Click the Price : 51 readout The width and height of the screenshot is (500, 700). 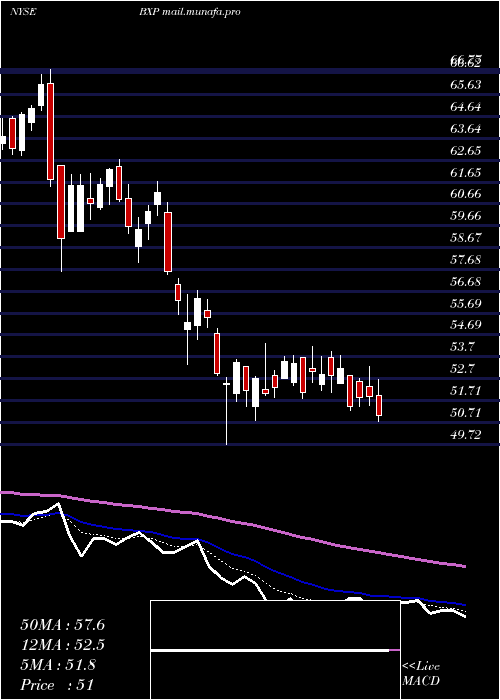tap(57, 684)
